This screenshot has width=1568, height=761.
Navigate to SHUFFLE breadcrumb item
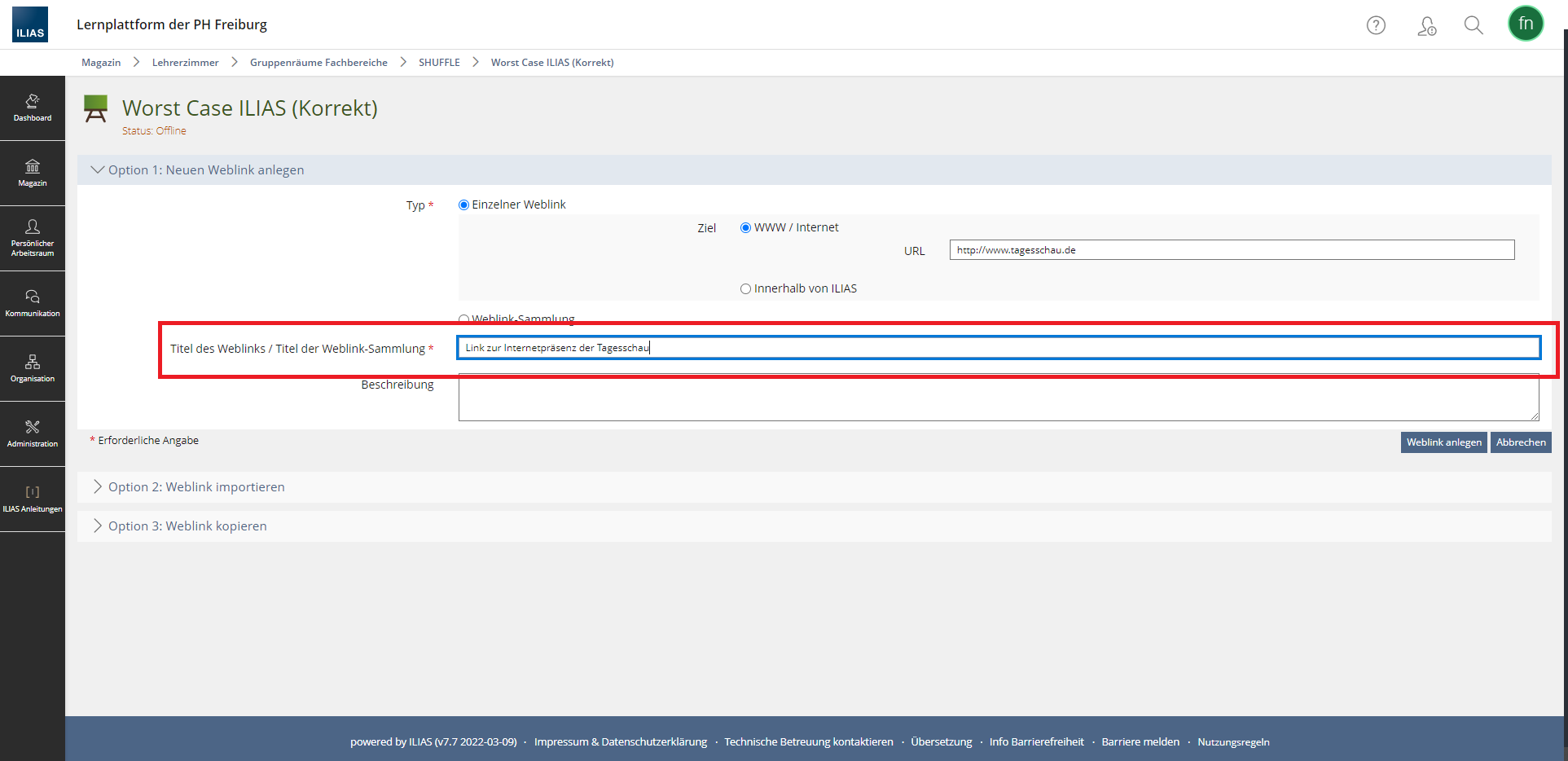pos(439,63)
